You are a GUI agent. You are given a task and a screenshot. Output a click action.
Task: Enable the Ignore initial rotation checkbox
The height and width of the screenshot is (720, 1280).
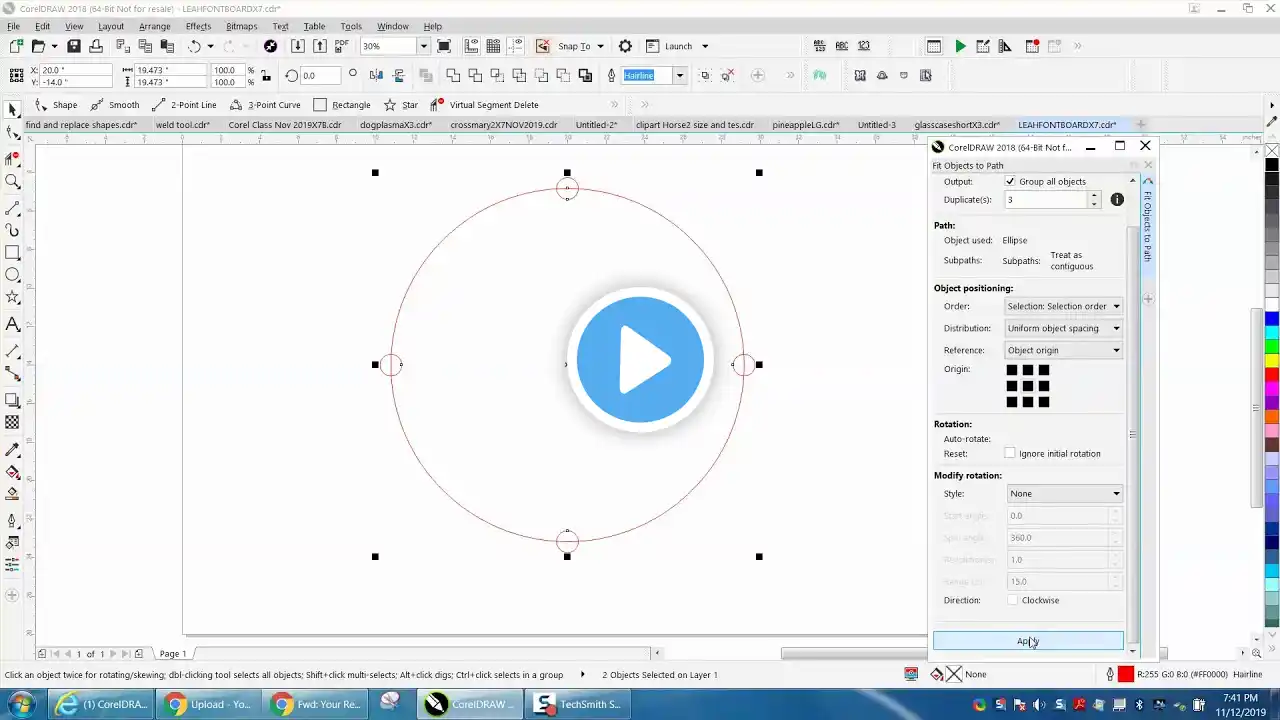[1010, 454]
